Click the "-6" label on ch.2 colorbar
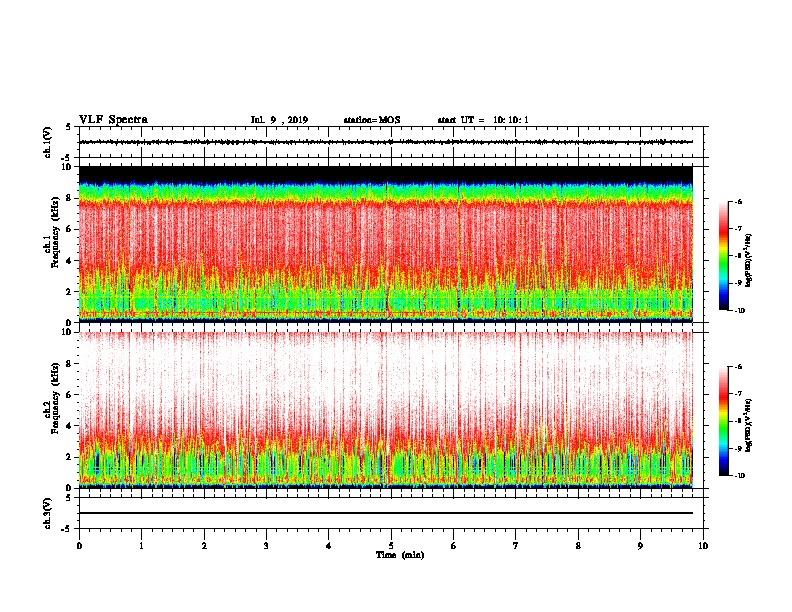The width and height of the screenshot is (792, 612). point(738,367)
